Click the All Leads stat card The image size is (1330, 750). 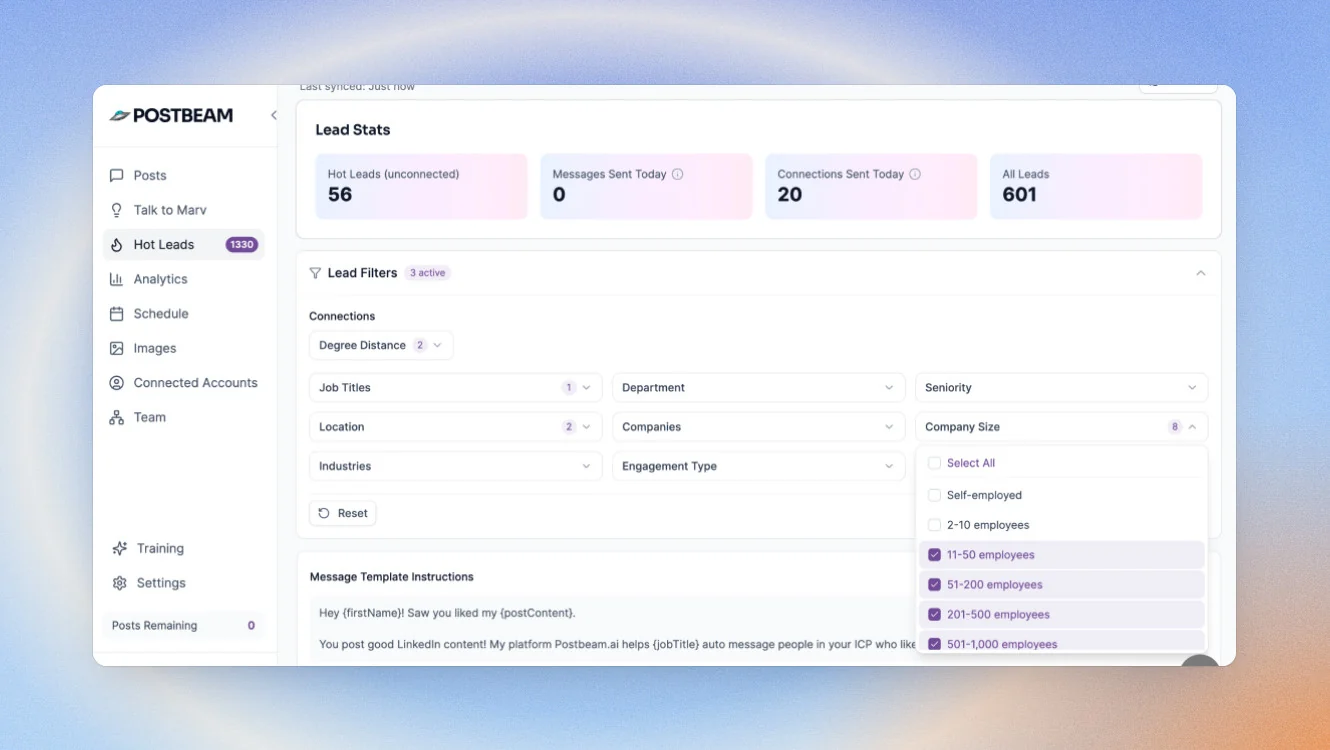point(1096,186)
